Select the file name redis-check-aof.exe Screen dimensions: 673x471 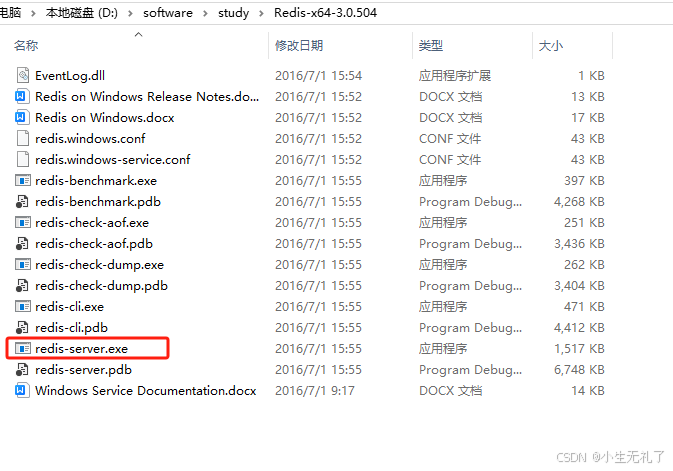(92, 223)
